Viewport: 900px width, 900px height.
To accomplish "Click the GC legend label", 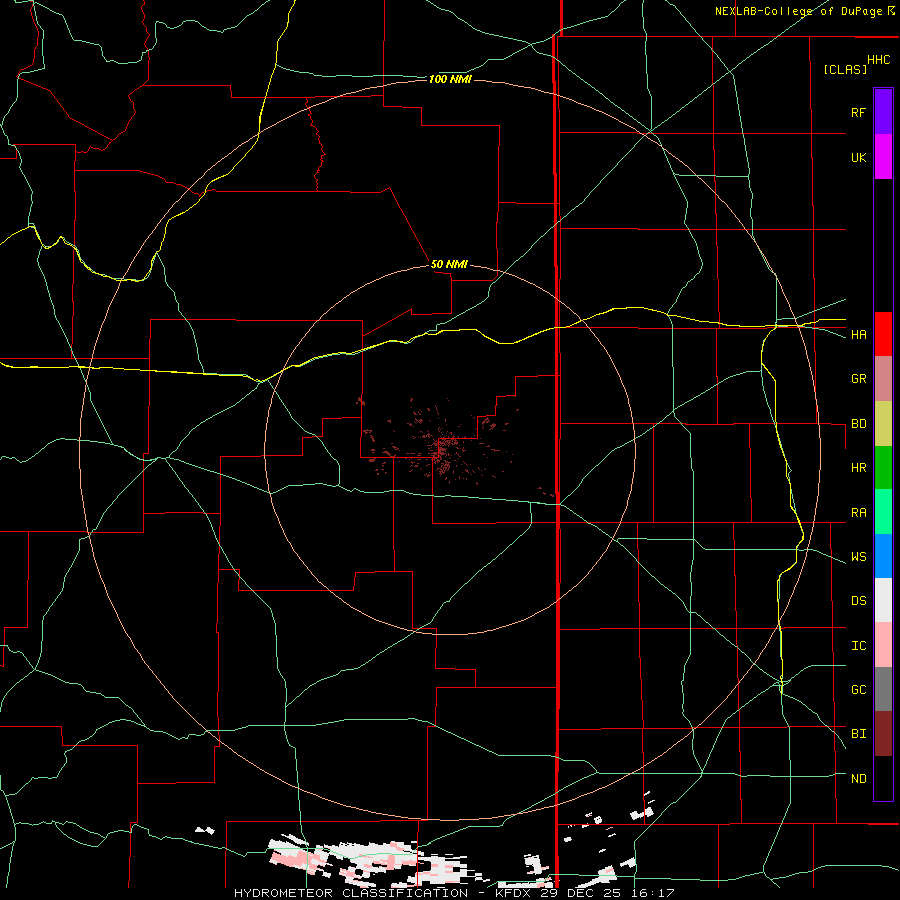I will click(x=858, y=689).
